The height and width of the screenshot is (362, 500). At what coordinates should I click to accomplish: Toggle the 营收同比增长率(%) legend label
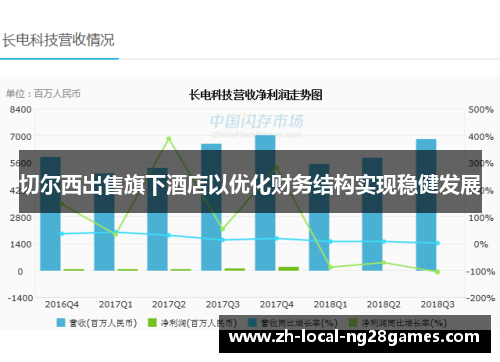point(299,323)
